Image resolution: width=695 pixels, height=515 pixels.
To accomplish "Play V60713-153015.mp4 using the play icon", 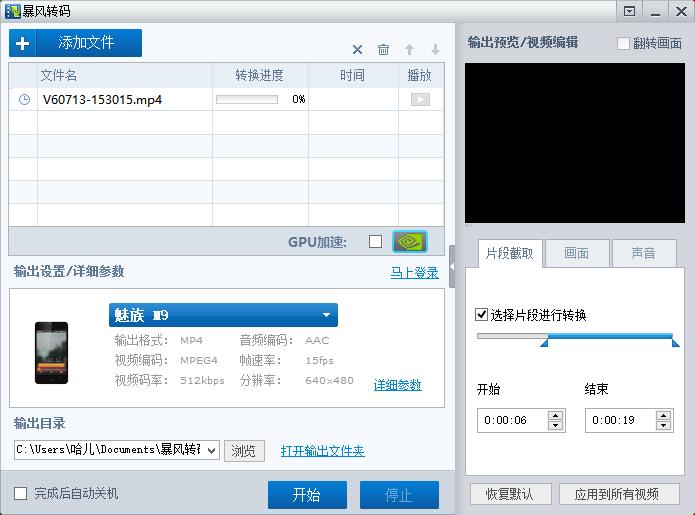I will (x=420, y=99).
